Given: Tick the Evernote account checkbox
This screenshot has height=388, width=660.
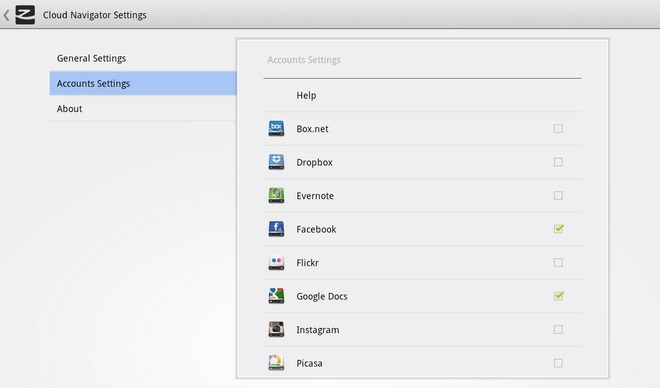Looking at the screenshot, I should coord(558,195).
